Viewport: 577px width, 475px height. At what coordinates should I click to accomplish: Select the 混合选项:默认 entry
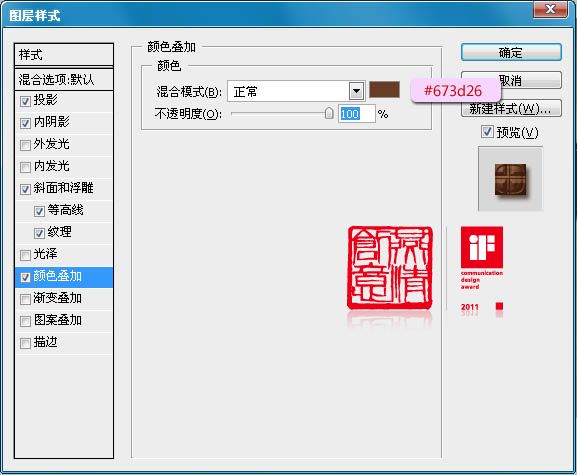coord(64,79)
